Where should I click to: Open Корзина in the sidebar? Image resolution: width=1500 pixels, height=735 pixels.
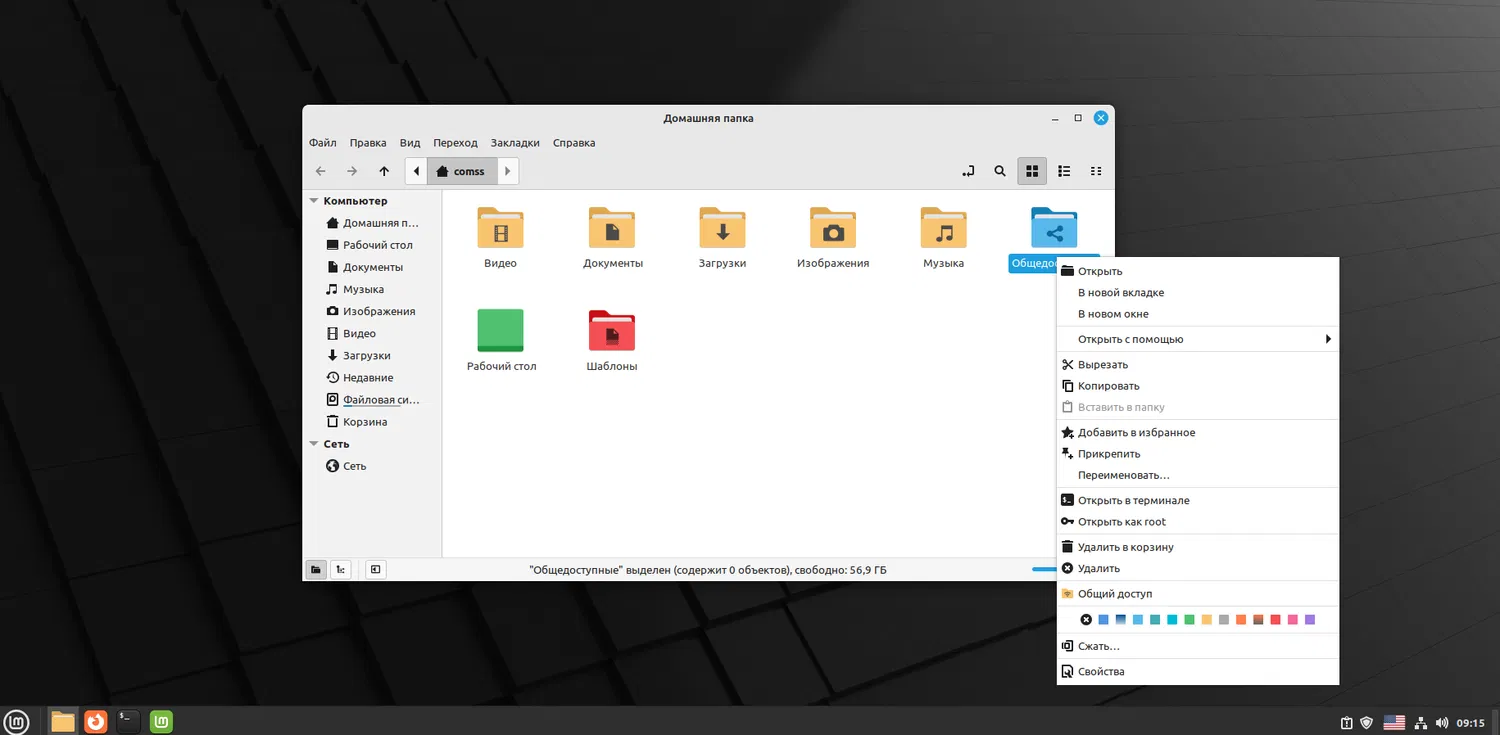(x=357, y=421)
